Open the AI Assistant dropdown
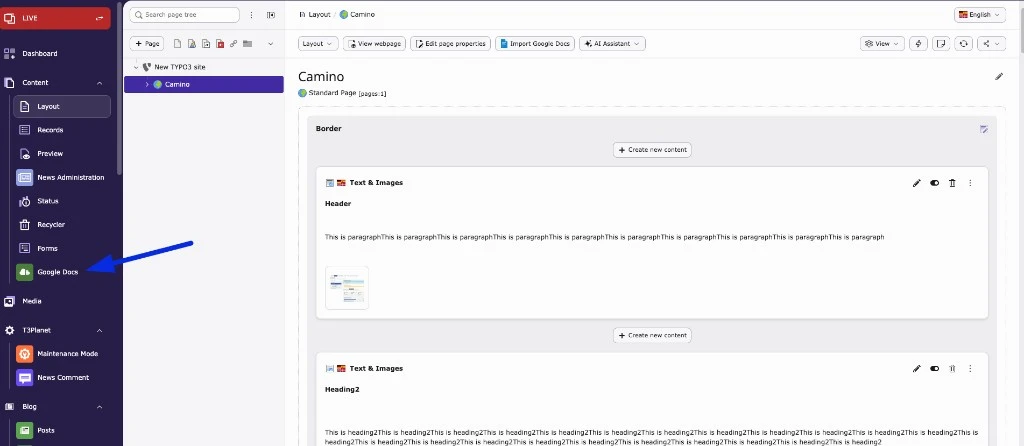The height and width of the screenshot is (446, 1024). tap(613, 44)
